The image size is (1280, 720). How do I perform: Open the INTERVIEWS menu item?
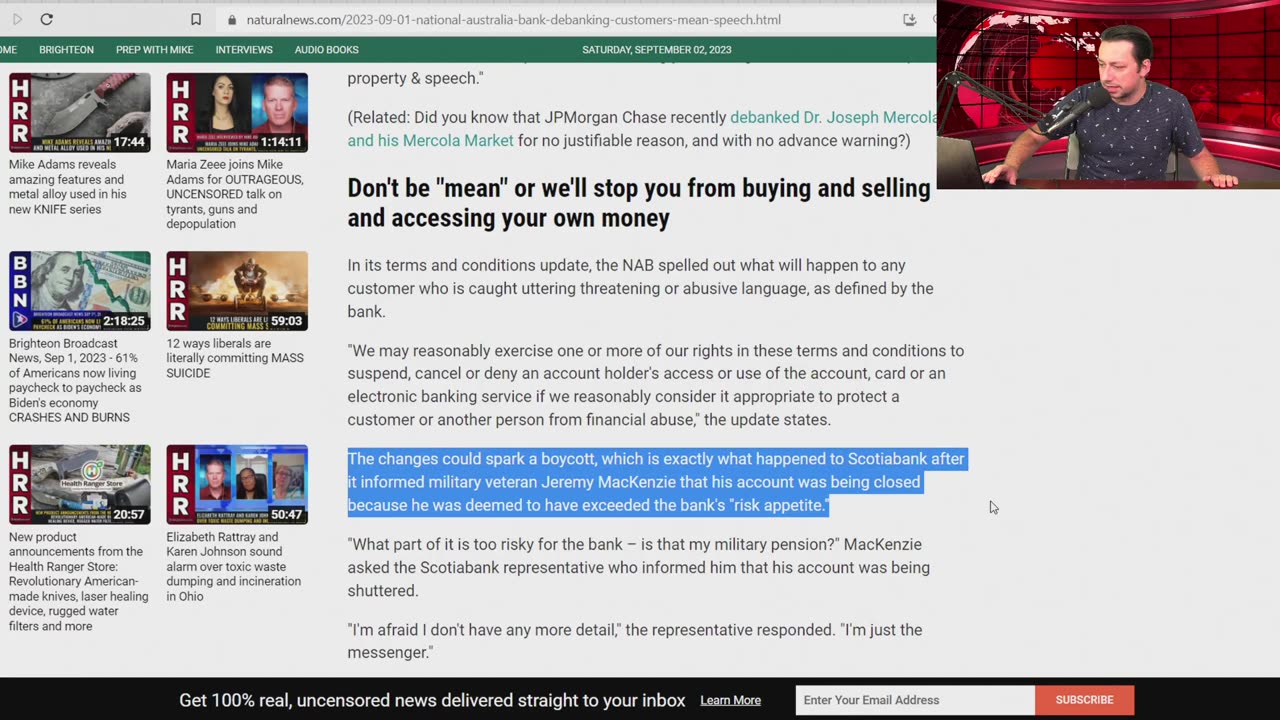244,49
